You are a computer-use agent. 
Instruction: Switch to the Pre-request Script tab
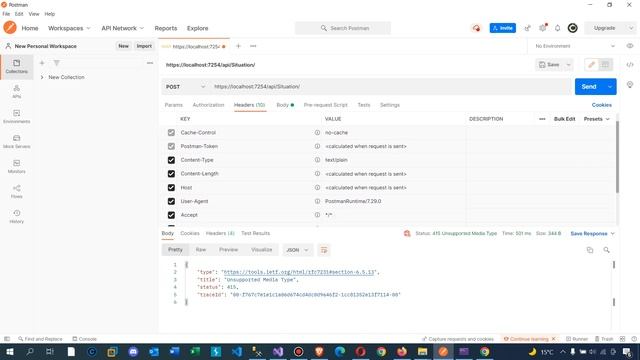coord(325,105)
